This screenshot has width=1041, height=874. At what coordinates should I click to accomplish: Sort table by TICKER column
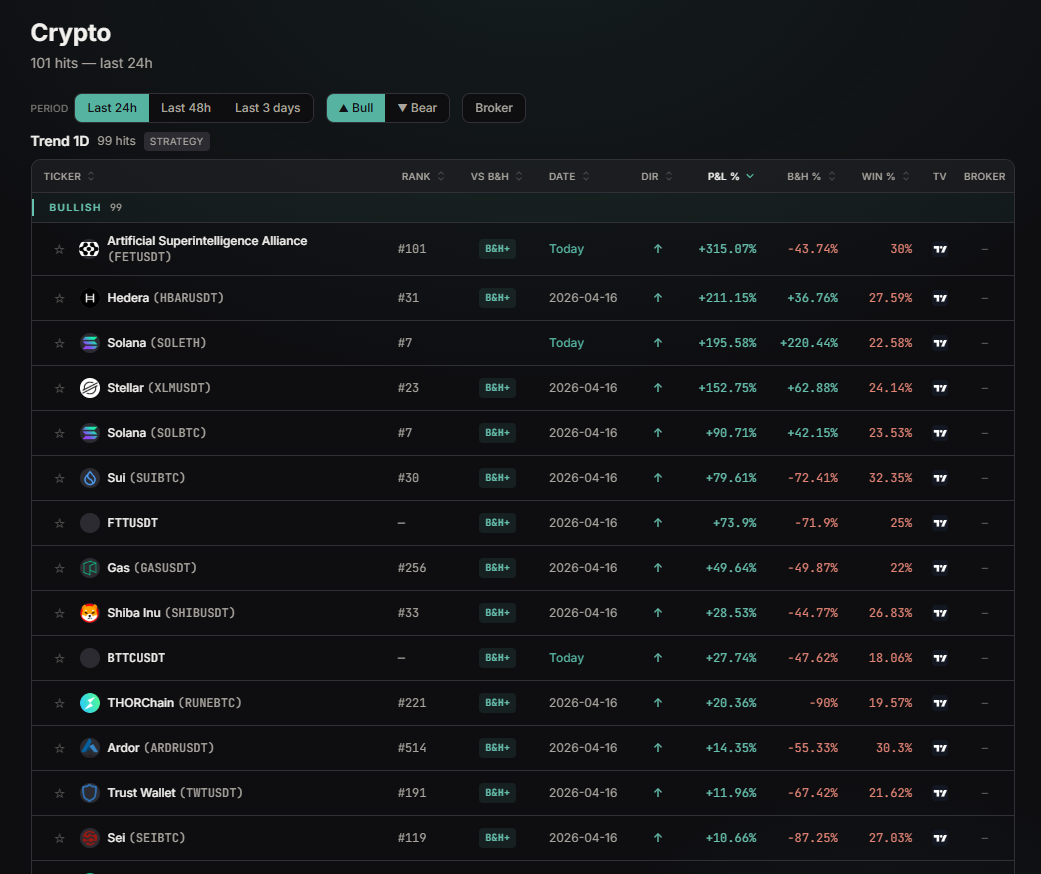[x=69, y=176]
